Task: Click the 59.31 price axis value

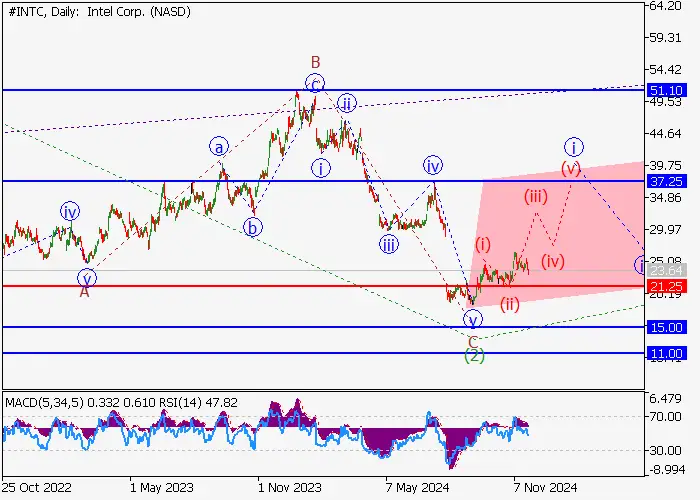Action: pos(666,38)
